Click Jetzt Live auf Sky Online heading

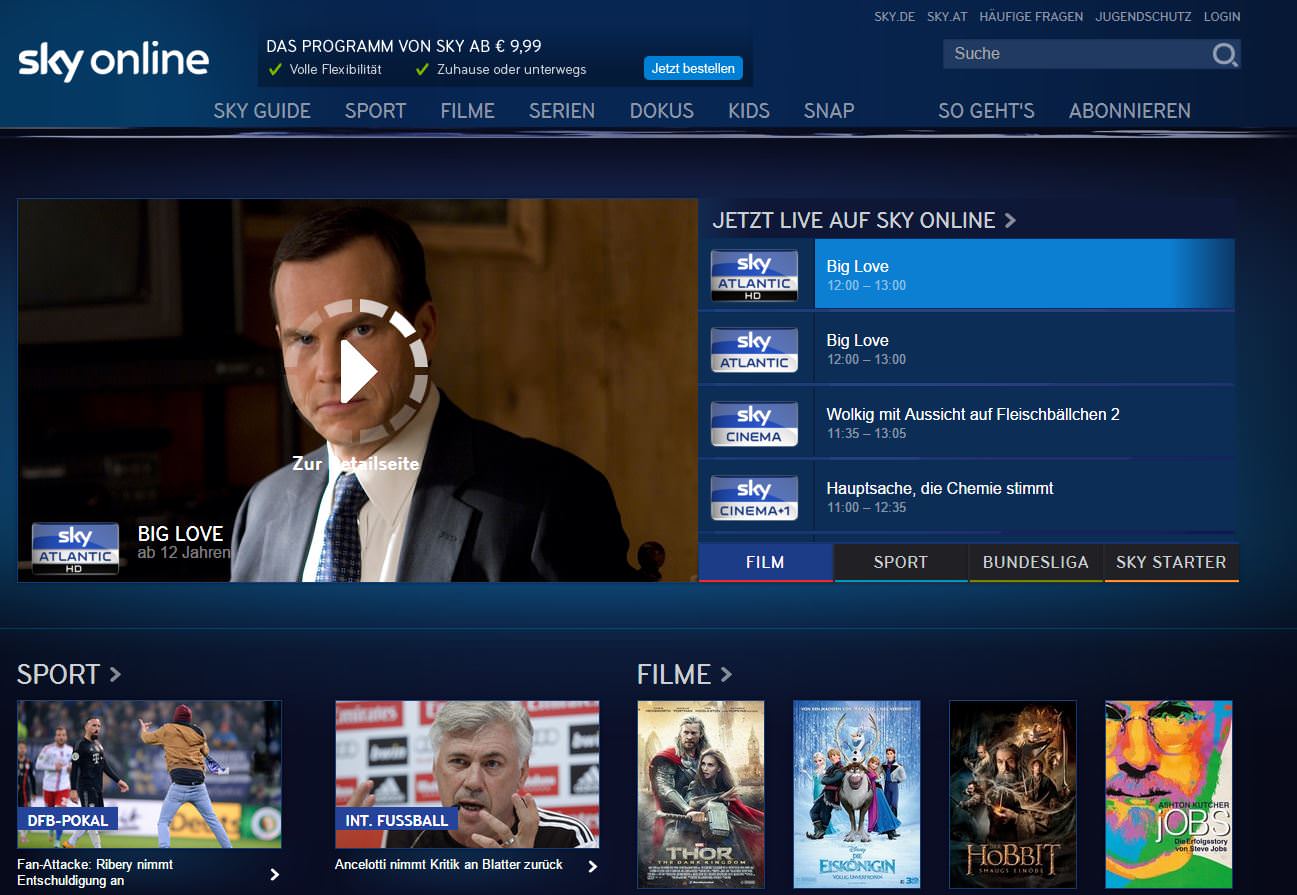tap(854, 220)
